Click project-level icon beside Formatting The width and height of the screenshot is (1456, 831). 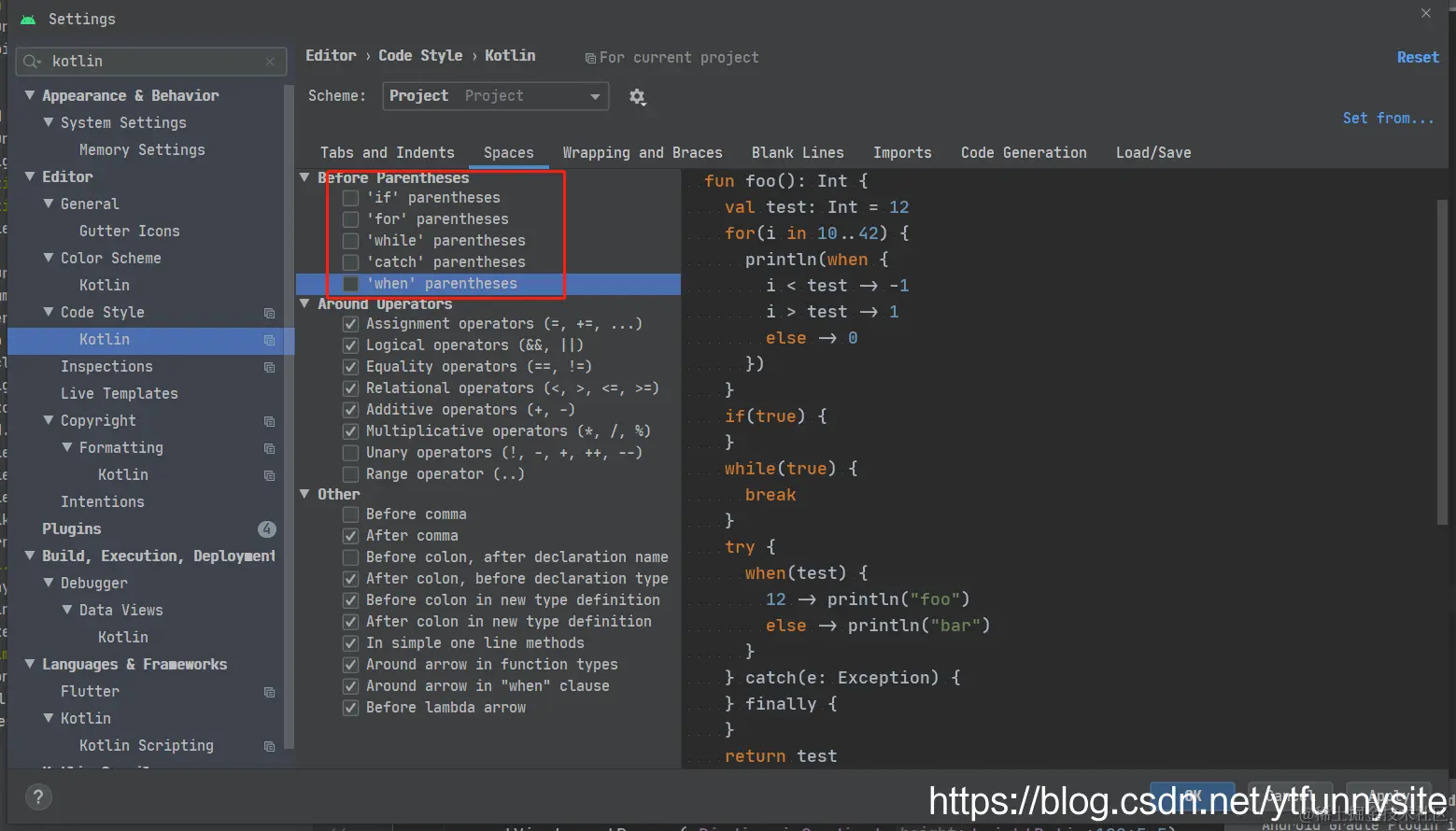pyautogui.click(x=269, y=448)
